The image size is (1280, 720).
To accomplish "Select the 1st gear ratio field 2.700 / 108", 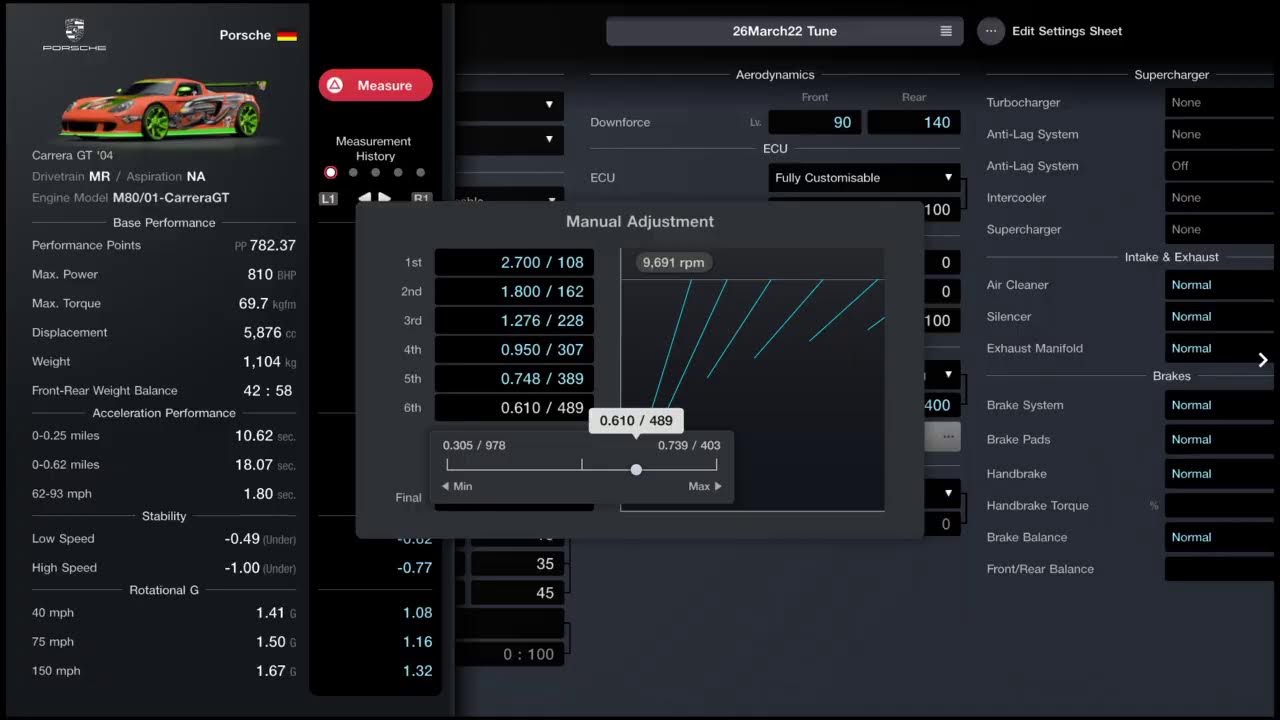I will (x=514, y=262).
